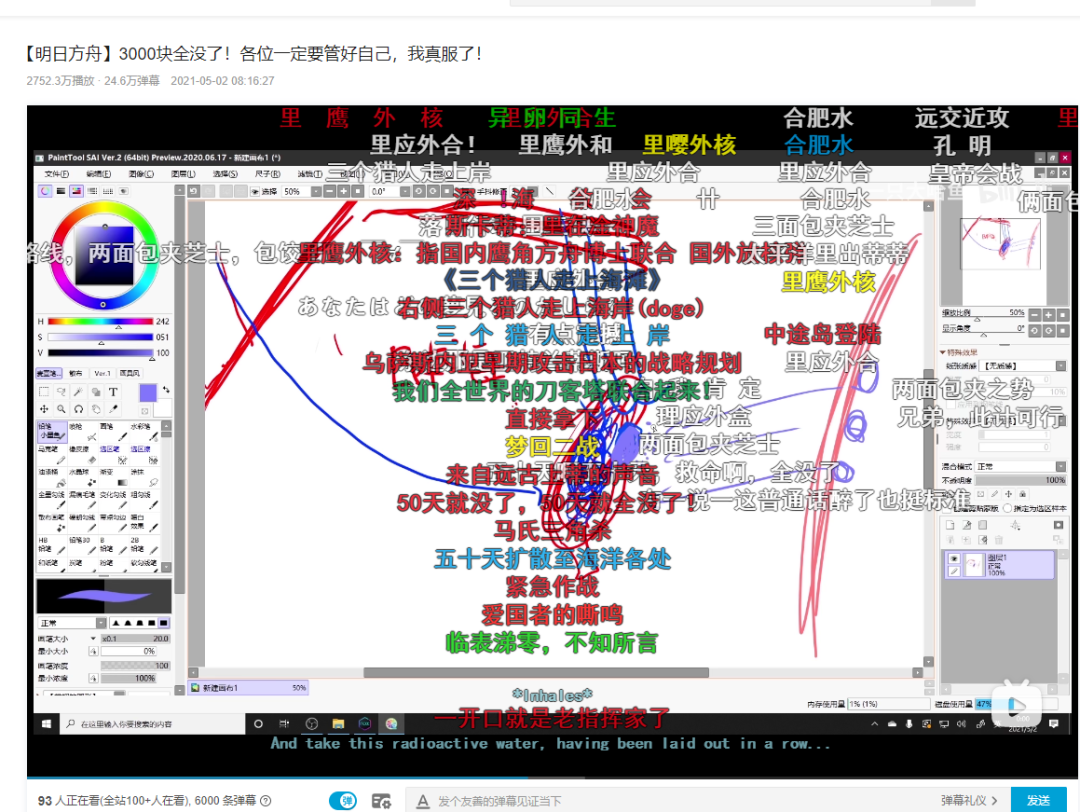This screenshot has width=1080, height=812.
Task: Click the Undo arrow in SAI toolbar
Action: tap(194, 191)
